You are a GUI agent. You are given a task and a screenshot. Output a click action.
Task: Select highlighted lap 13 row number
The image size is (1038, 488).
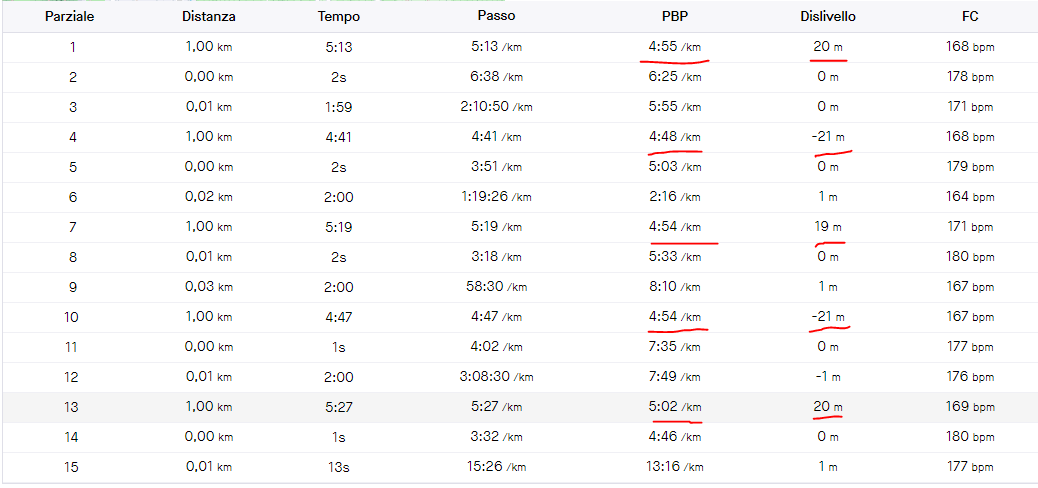72,407
